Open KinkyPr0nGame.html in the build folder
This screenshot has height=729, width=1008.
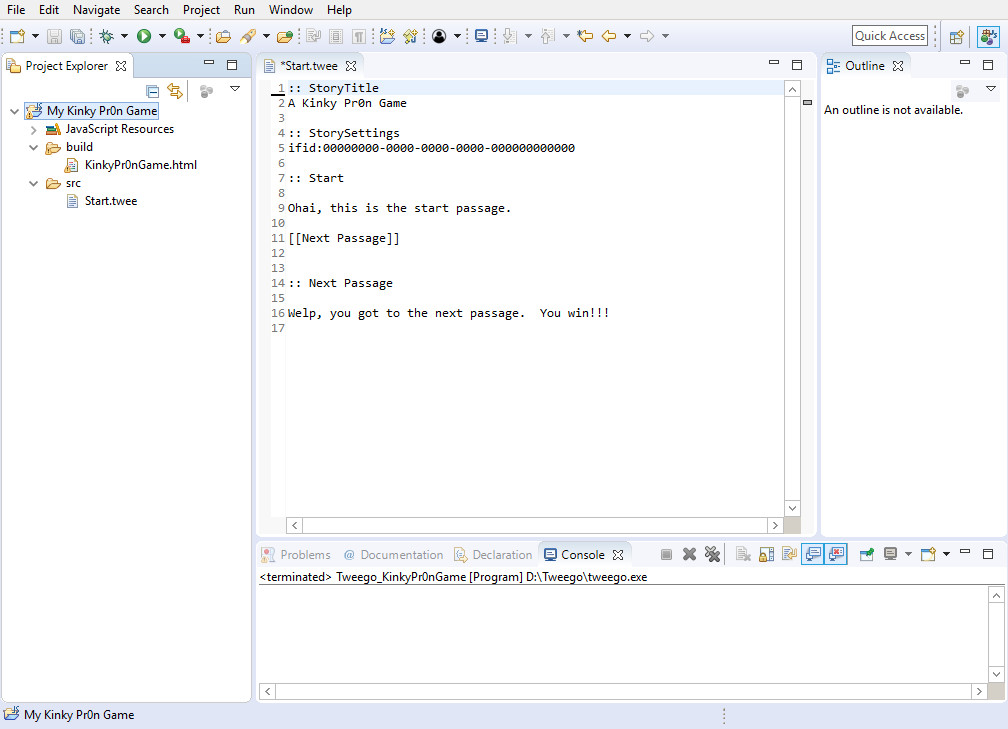coord(140,165)
